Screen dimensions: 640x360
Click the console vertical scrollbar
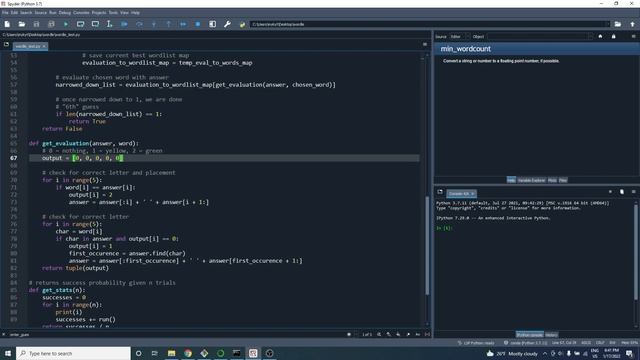tap(636, 252)
